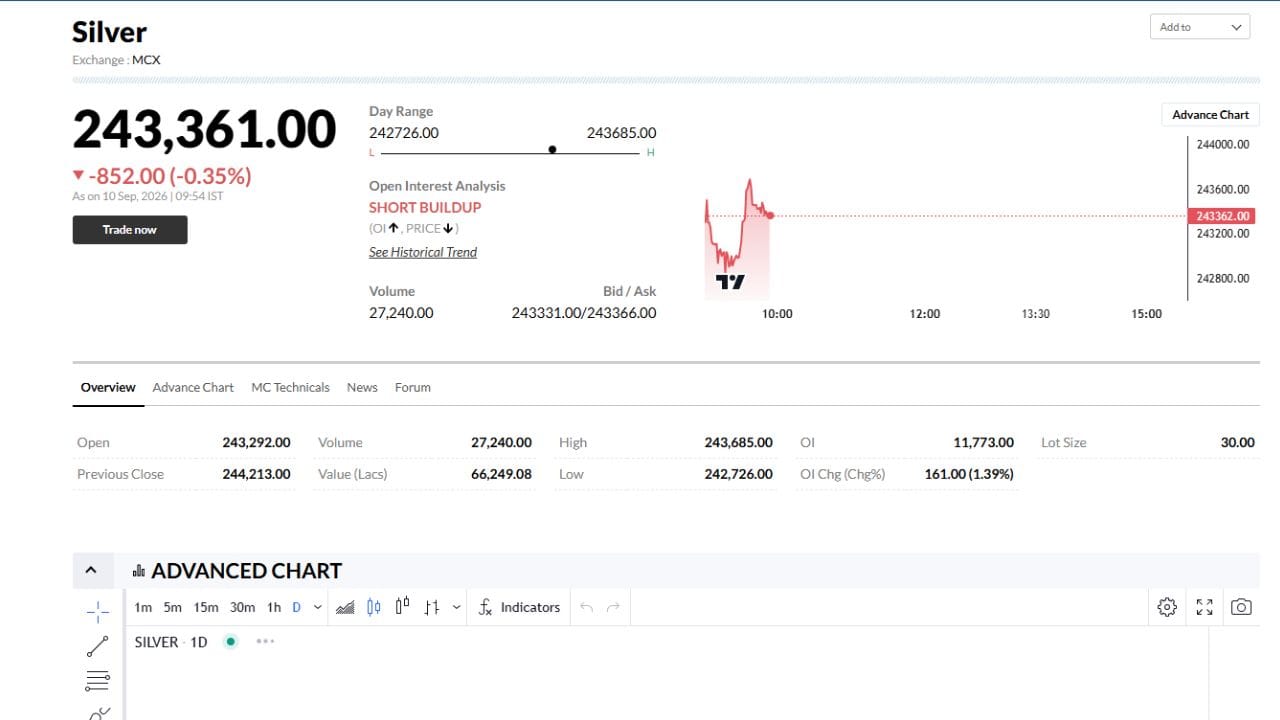Select the 1h timeframe
Image resolution: width=1280 pixels, height=720 pixels.
pyautogui.click(x=274, y=607)
